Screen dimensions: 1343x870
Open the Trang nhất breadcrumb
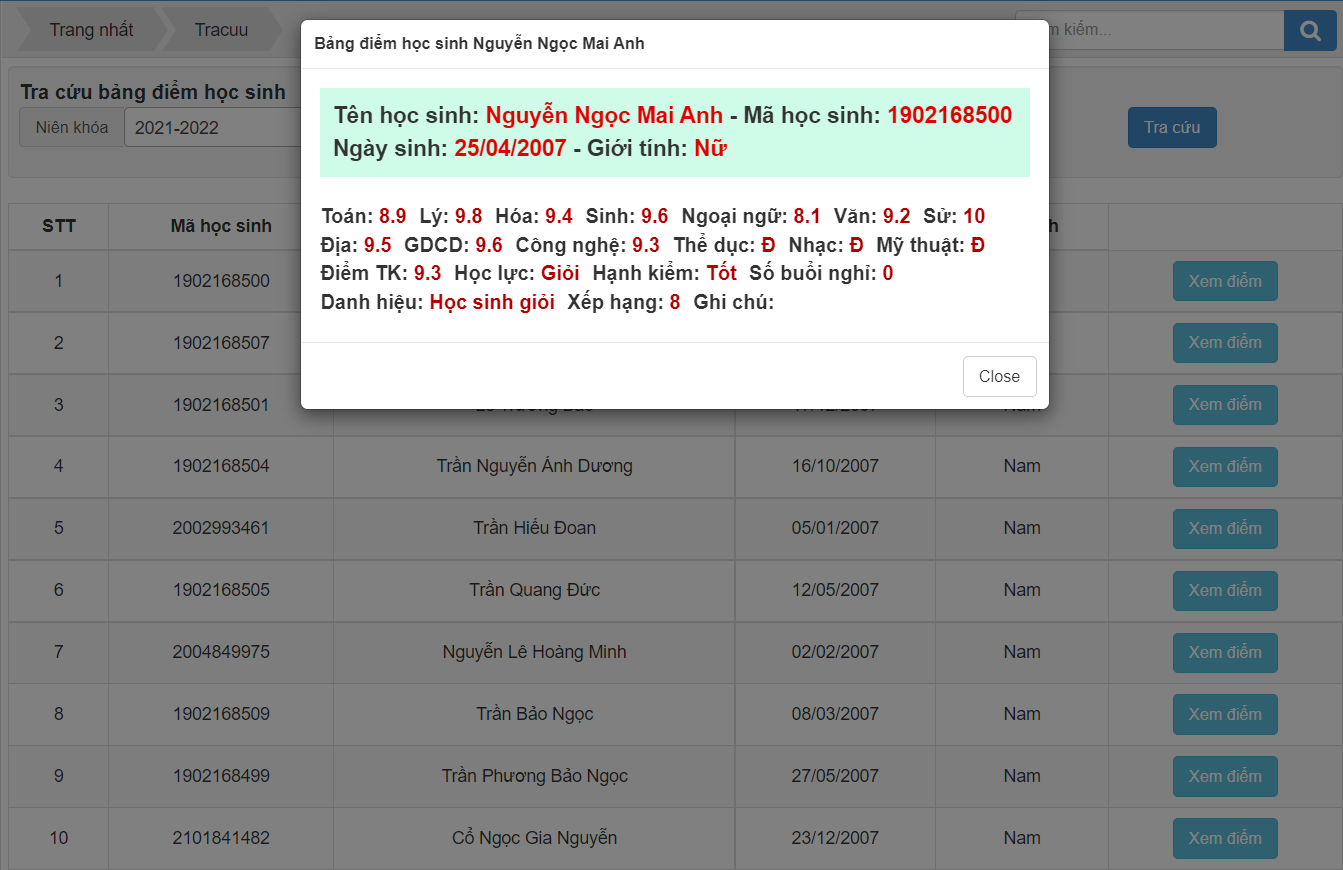(x=91, y=30)
